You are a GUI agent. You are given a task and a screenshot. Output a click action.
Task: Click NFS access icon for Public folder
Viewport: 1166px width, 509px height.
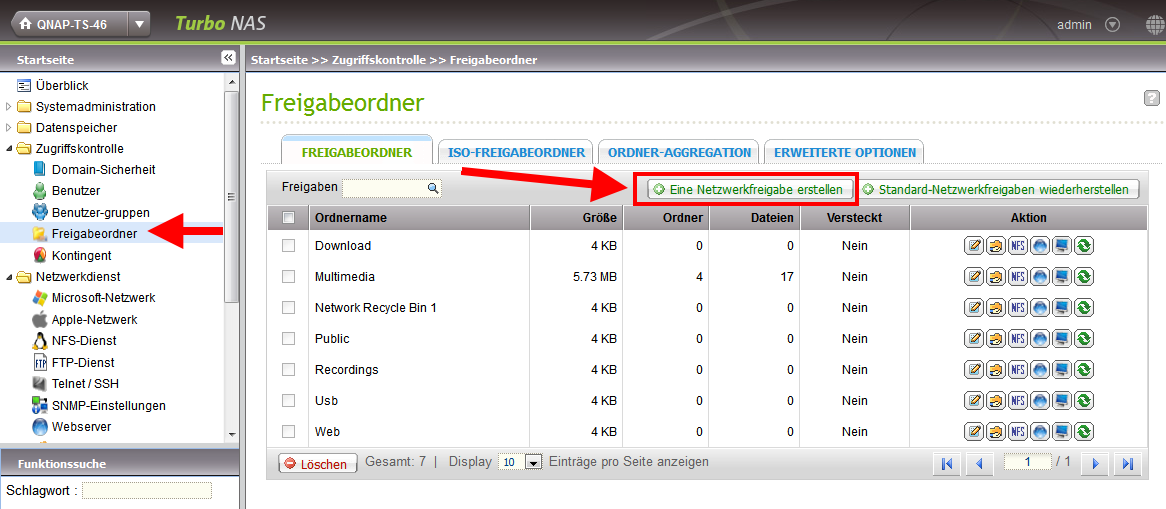[1018, 339]
